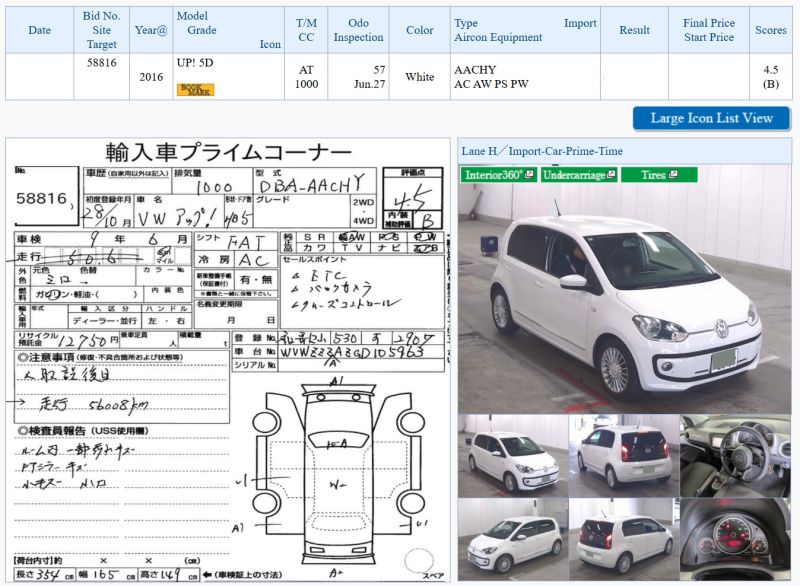Click the Type Aircon Equipment column header

(525, 30)
